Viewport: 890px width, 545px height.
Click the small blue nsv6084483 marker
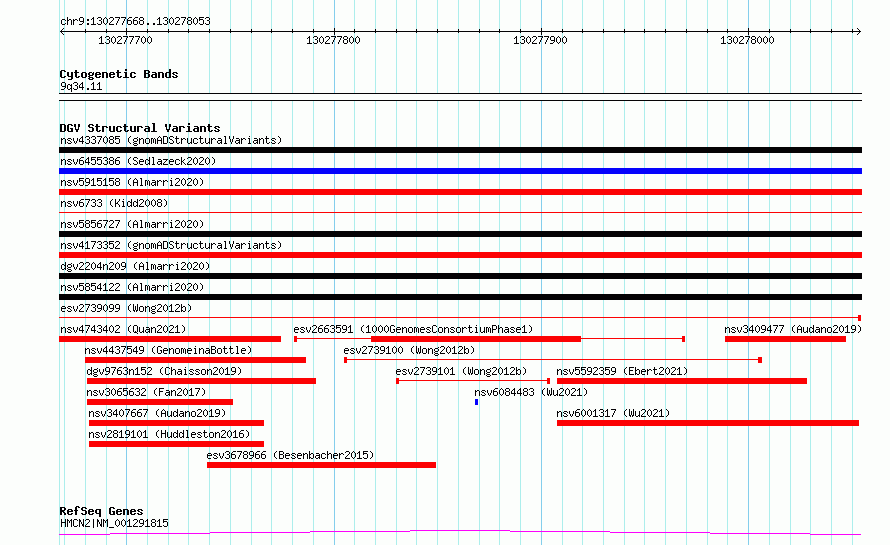point(477,402)
